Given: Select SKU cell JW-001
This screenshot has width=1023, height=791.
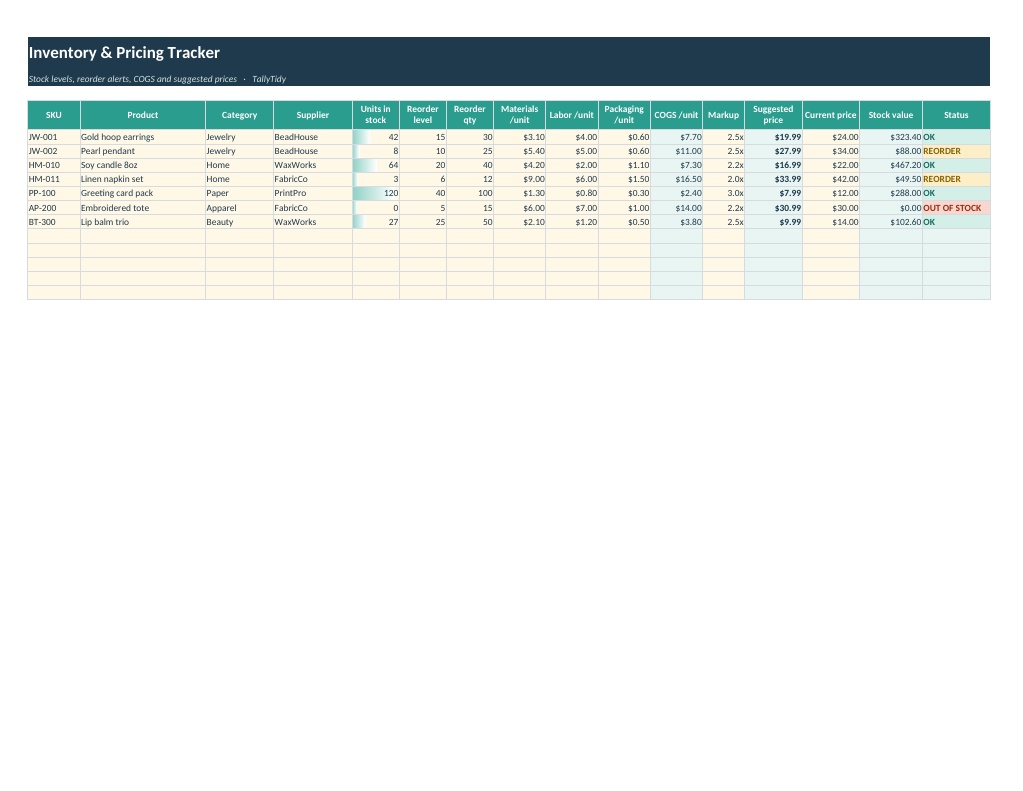Looking at the screenshot, I should coord(53,137).
